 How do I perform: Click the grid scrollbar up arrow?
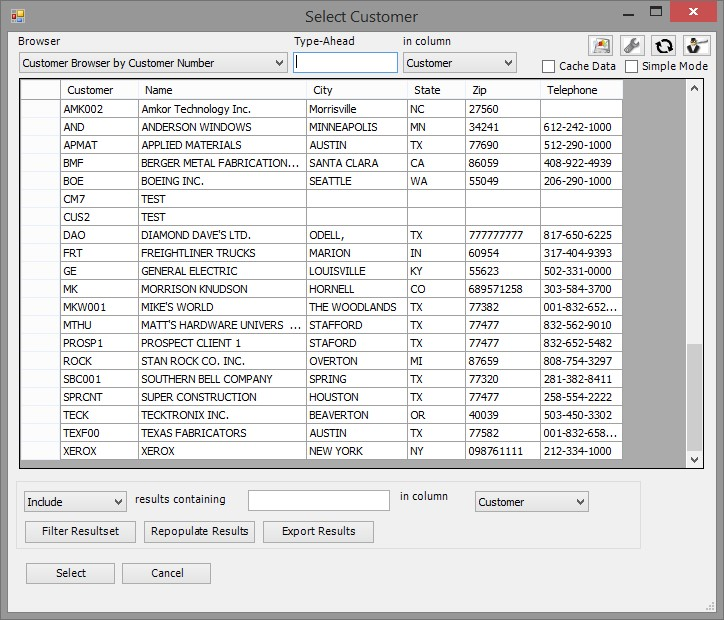[694, 88]
